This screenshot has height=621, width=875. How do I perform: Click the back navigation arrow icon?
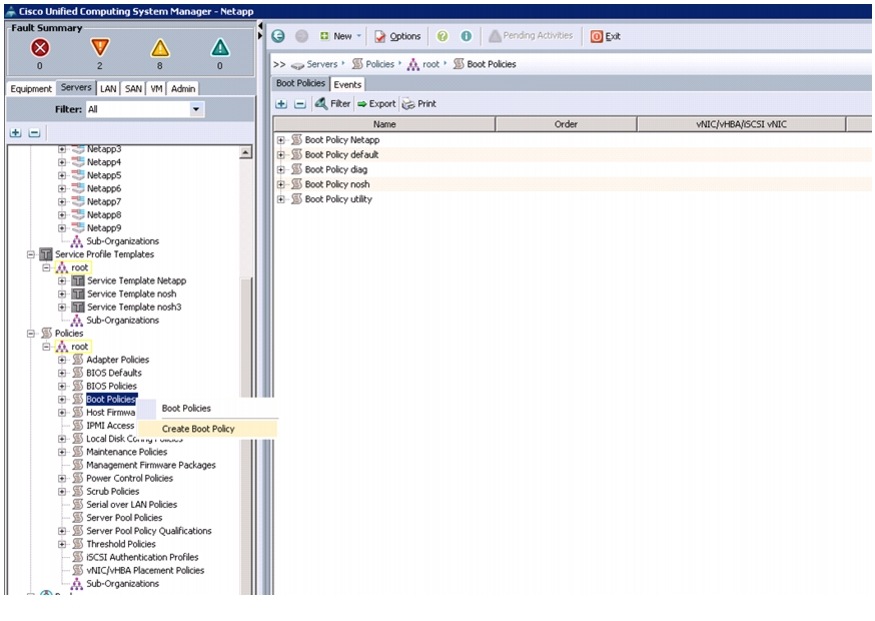tap(279, 36)
